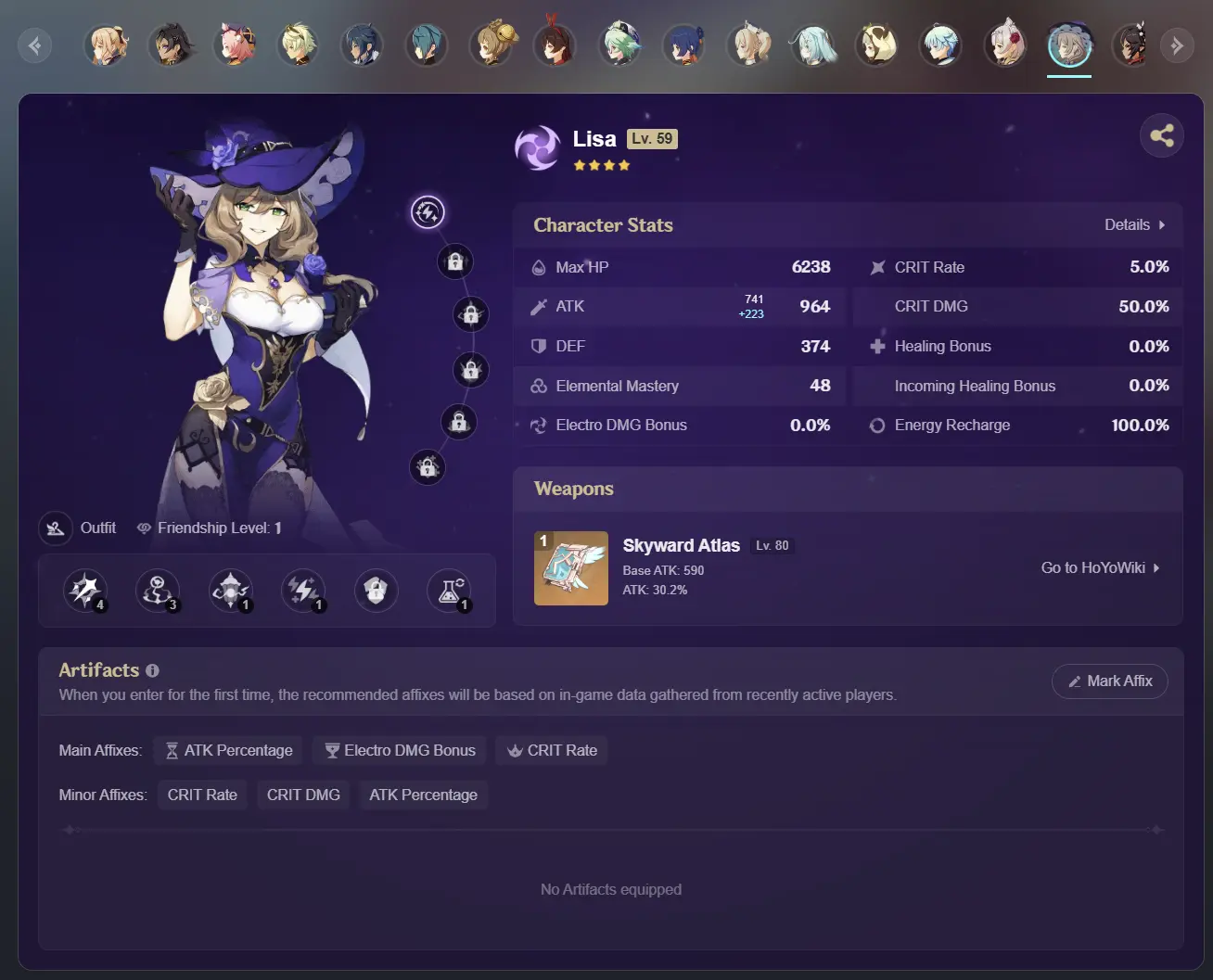Viewport: 1213px width, 980px height.
Task: Open Normal Attack talent at level 4
Action: pos(85,591)
